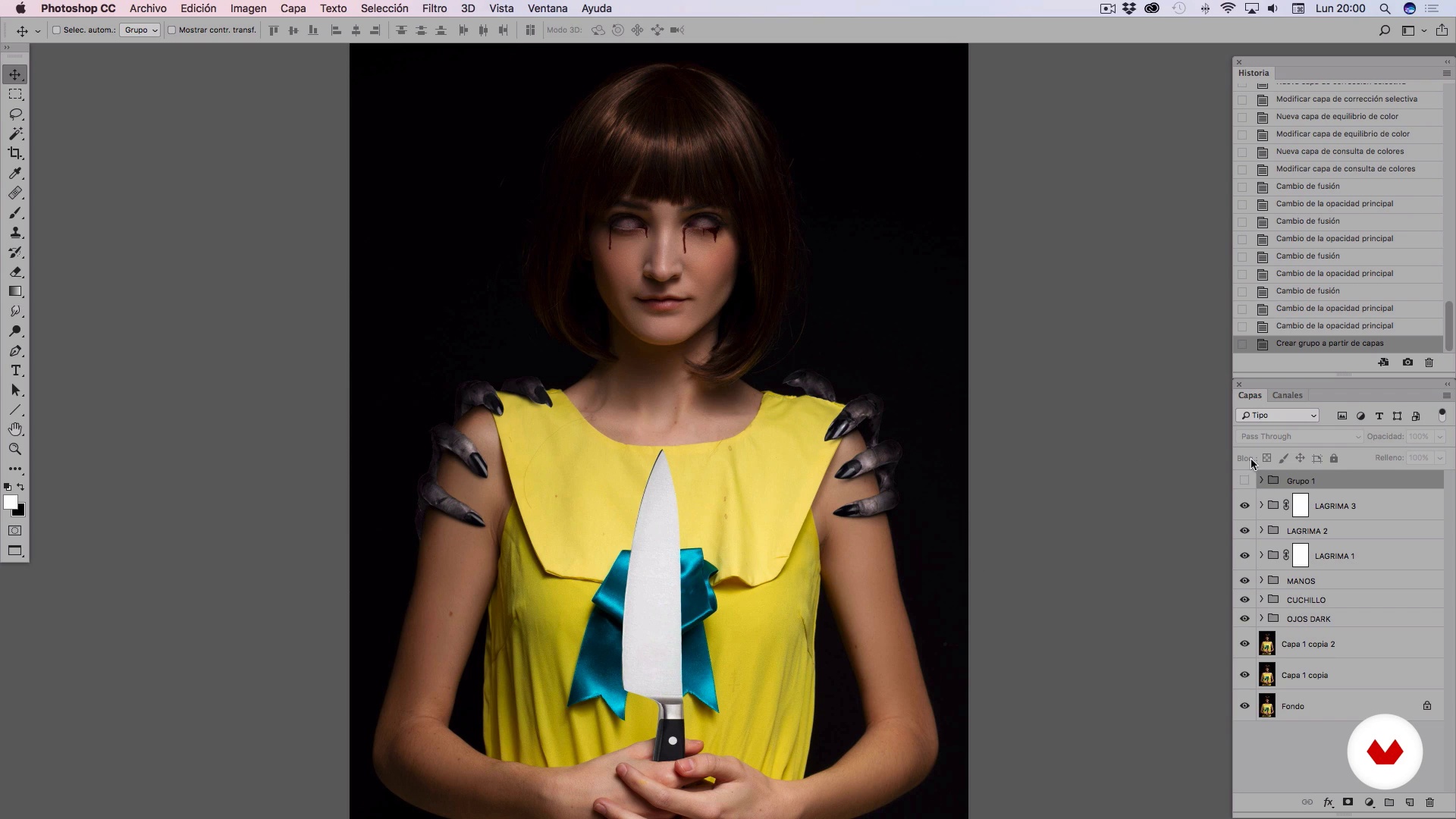This screenshot has width=1456, height=819.
Task: Select the Hand tool
Action: 15,429
